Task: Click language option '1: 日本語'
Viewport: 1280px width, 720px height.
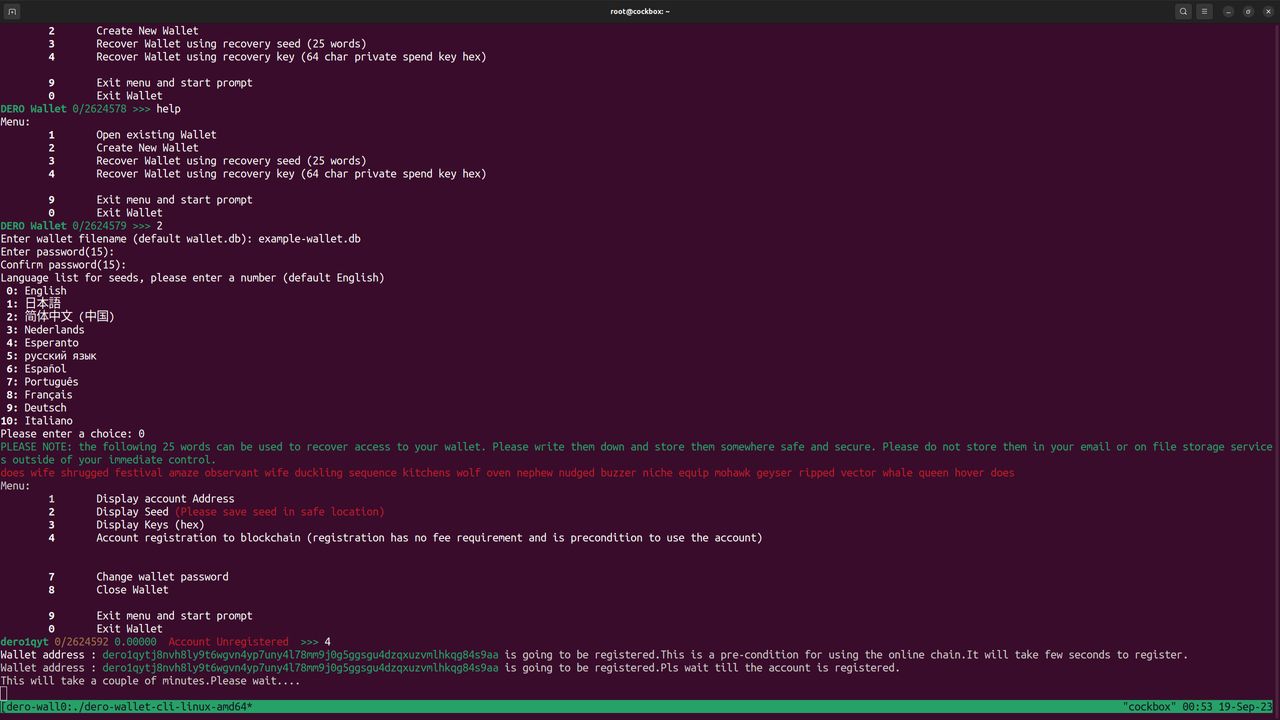Action: coord(33,303)
